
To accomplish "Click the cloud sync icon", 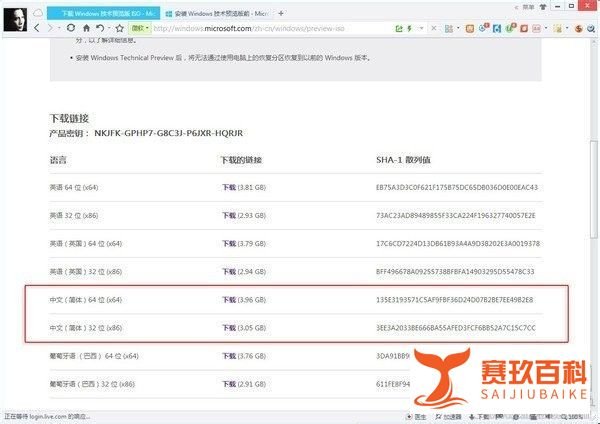I will click(x=38, y=13).
